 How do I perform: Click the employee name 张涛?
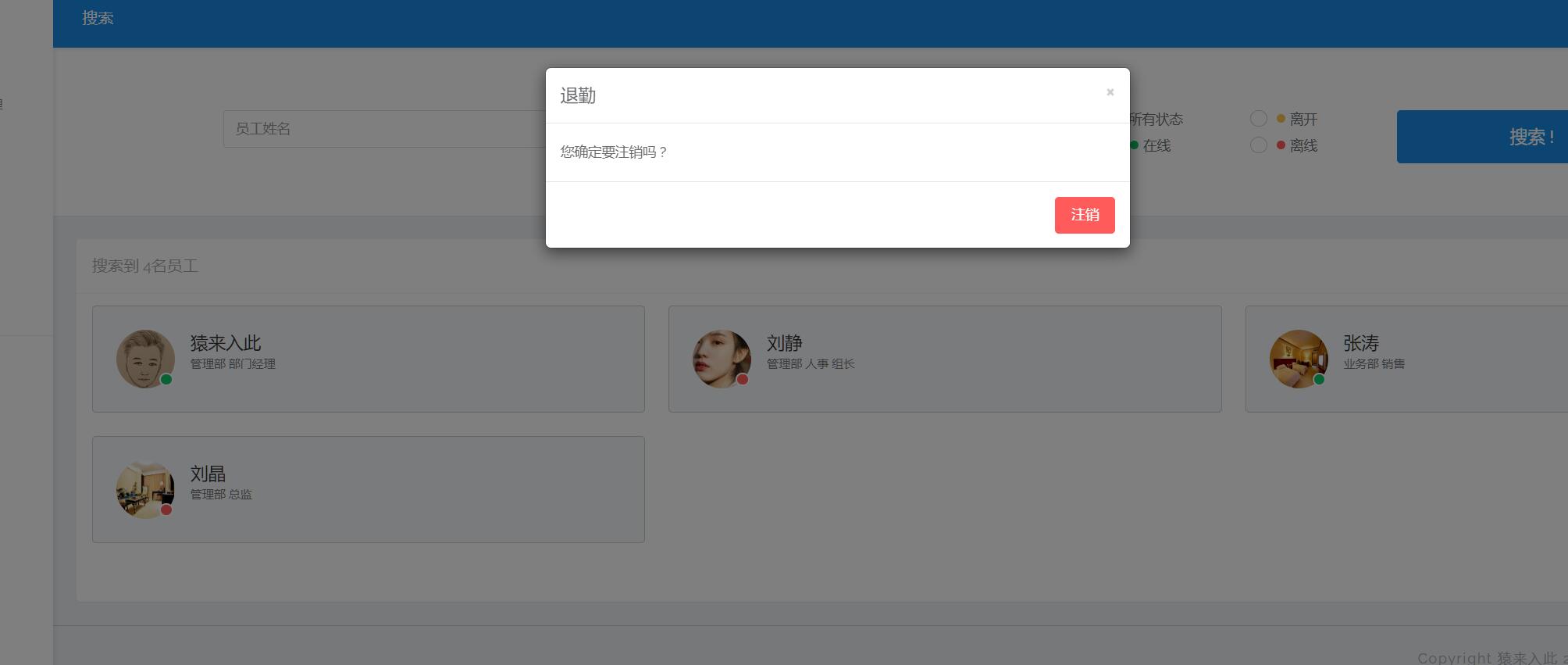(1361, 343)
